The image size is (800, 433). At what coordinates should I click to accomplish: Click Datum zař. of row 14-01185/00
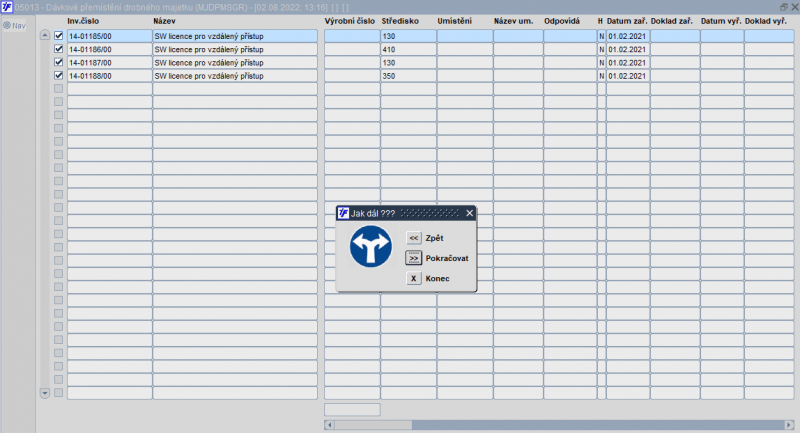628,36
